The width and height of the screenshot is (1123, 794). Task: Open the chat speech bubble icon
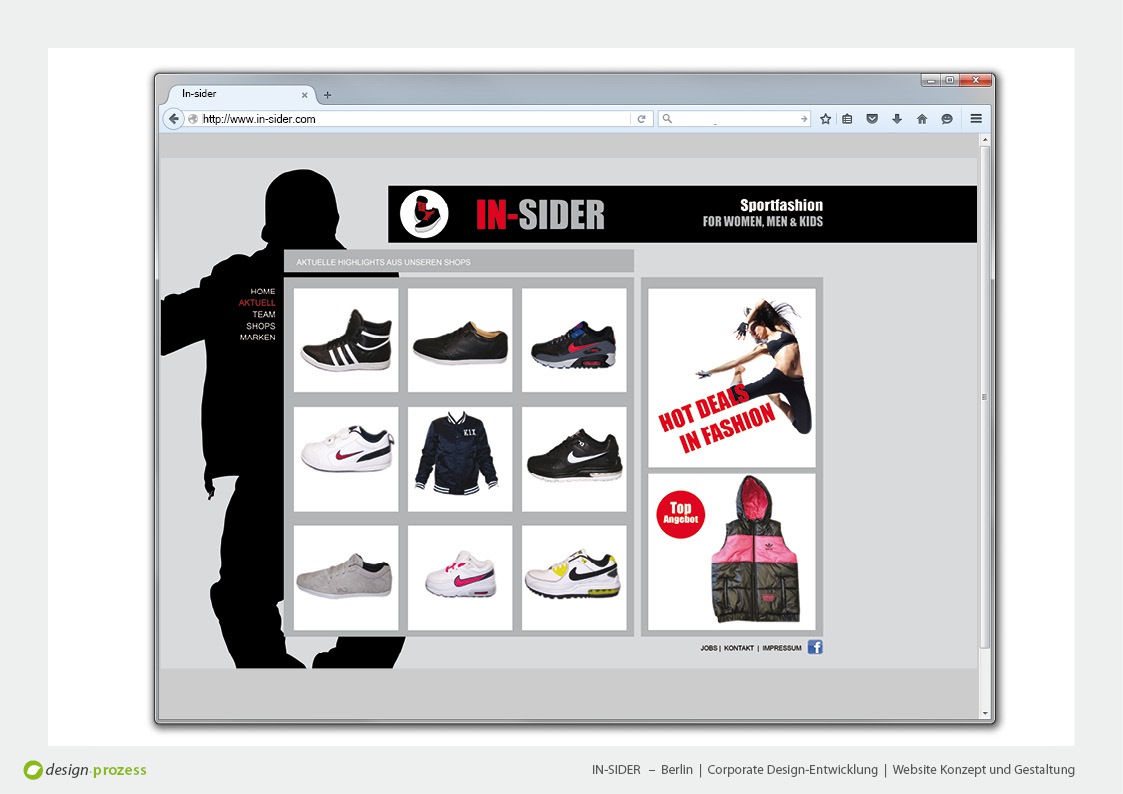pos(946,119)
